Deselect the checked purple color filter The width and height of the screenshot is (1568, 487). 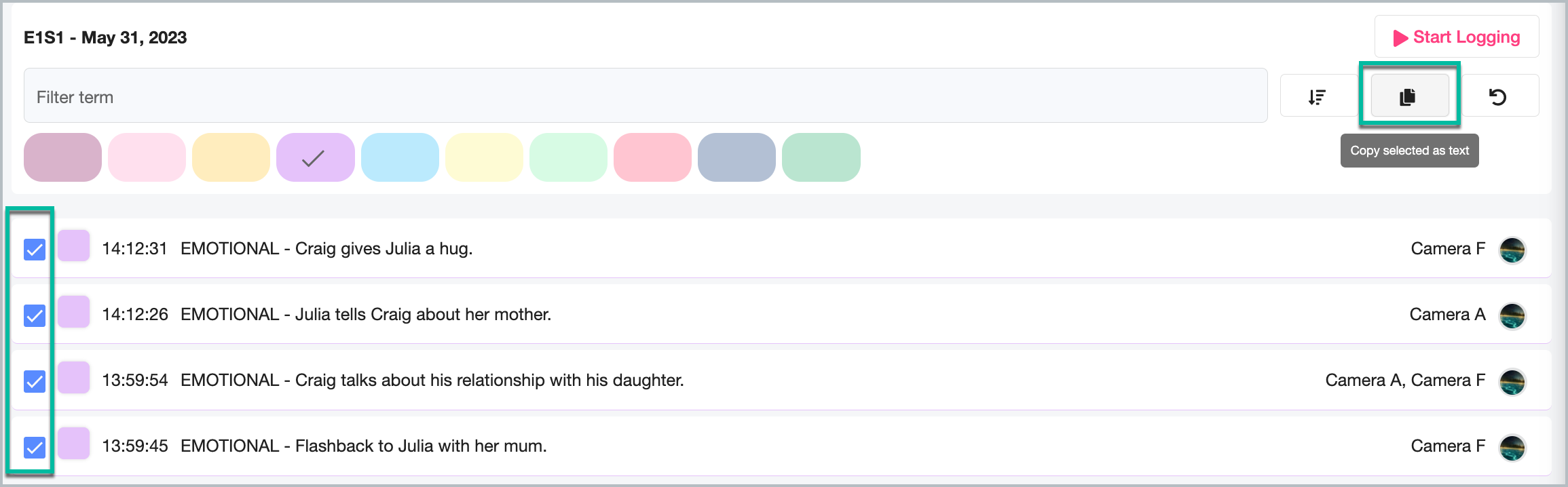[315, 157]
